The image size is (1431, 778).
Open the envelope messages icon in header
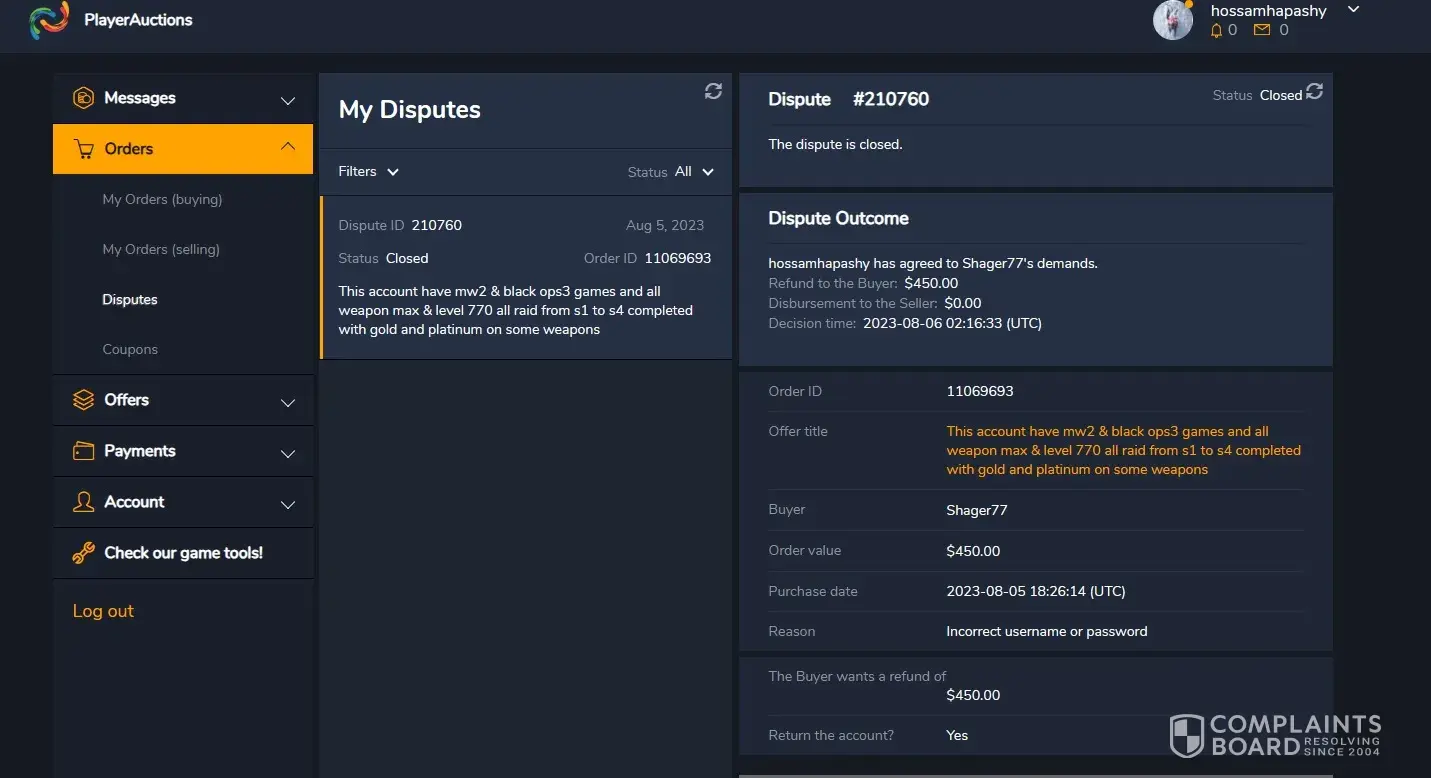[1262, 31]
